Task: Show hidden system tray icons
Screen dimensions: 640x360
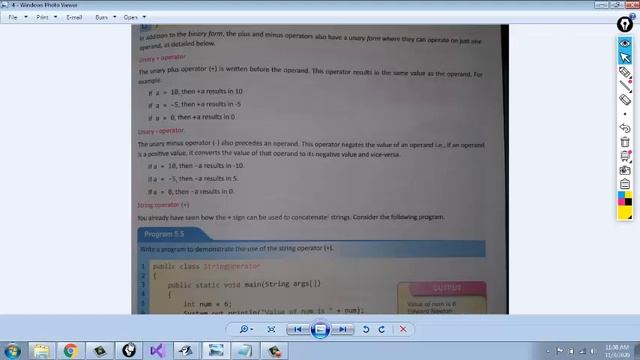Action: (x=548, y=351)
